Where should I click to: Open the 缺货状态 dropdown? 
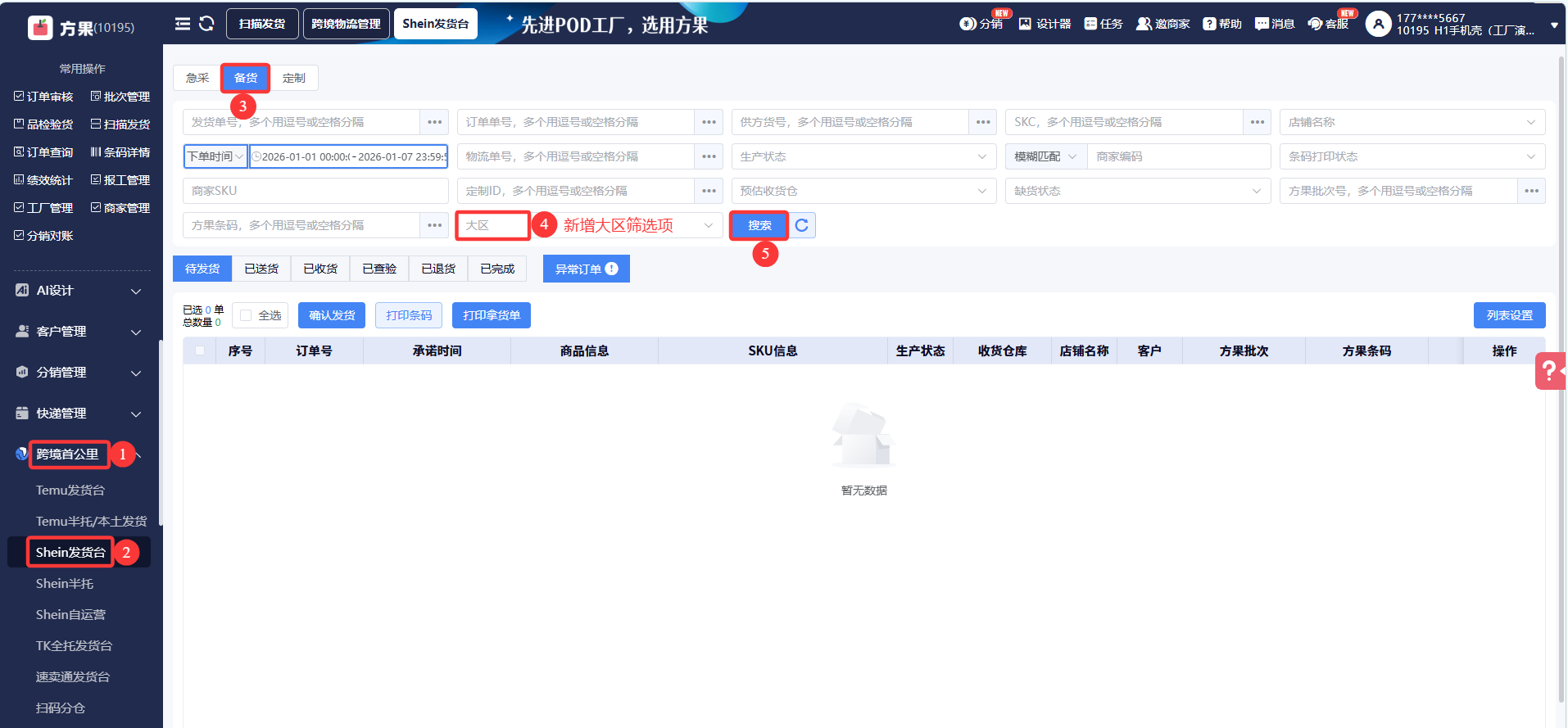(1138, 191)
